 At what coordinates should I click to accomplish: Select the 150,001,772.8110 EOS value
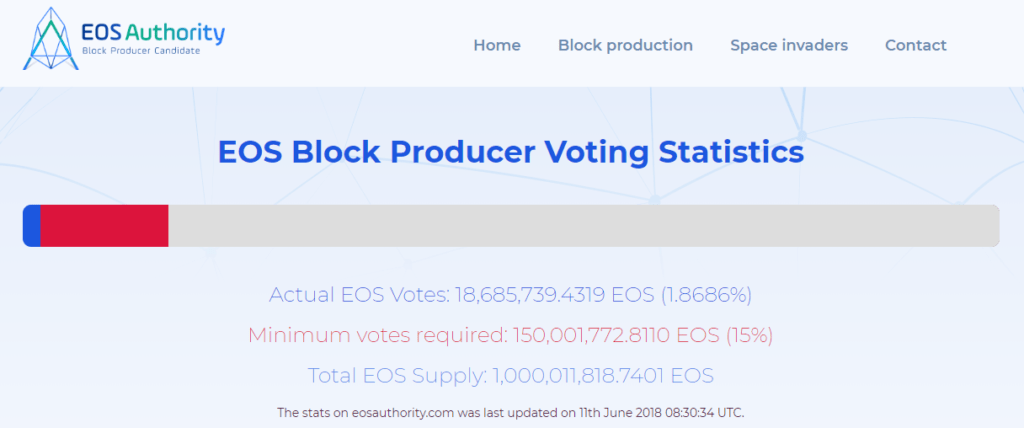coord(616,336)
